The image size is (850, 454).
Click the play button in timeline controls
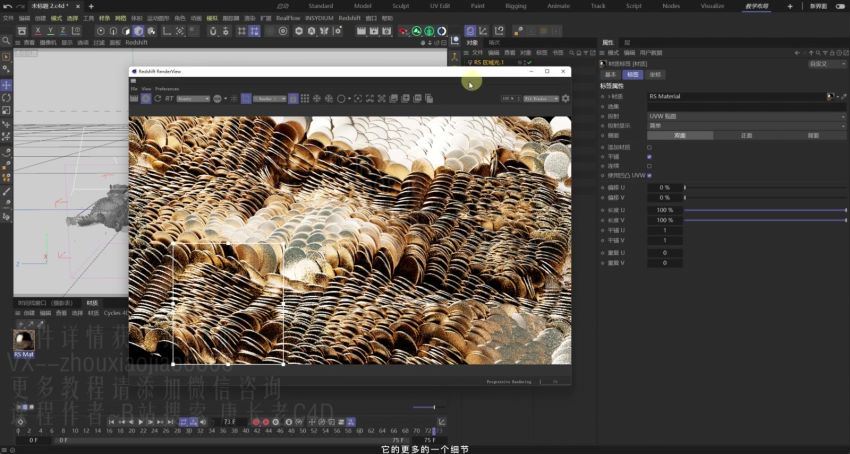pos(141,421)
